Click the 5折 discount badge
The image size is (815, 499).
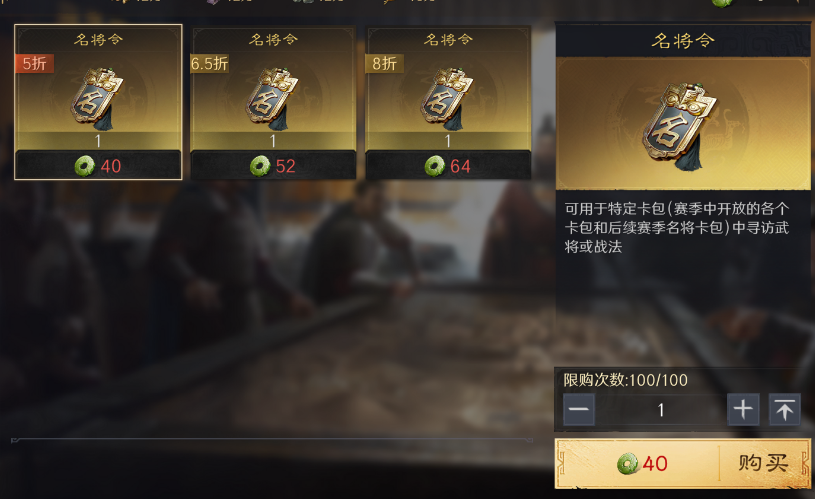[x=34, y=63]
